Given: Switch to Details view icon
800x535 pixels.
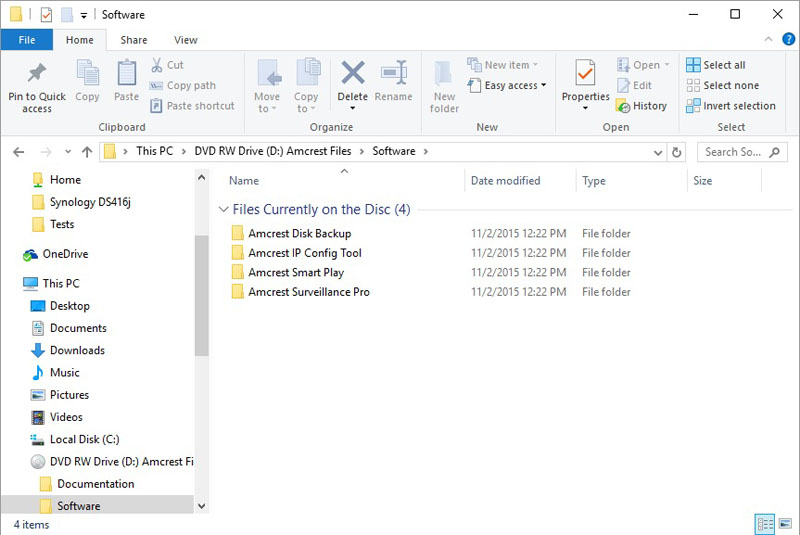Looking at the screenshot, I should (x=764, y=524).
